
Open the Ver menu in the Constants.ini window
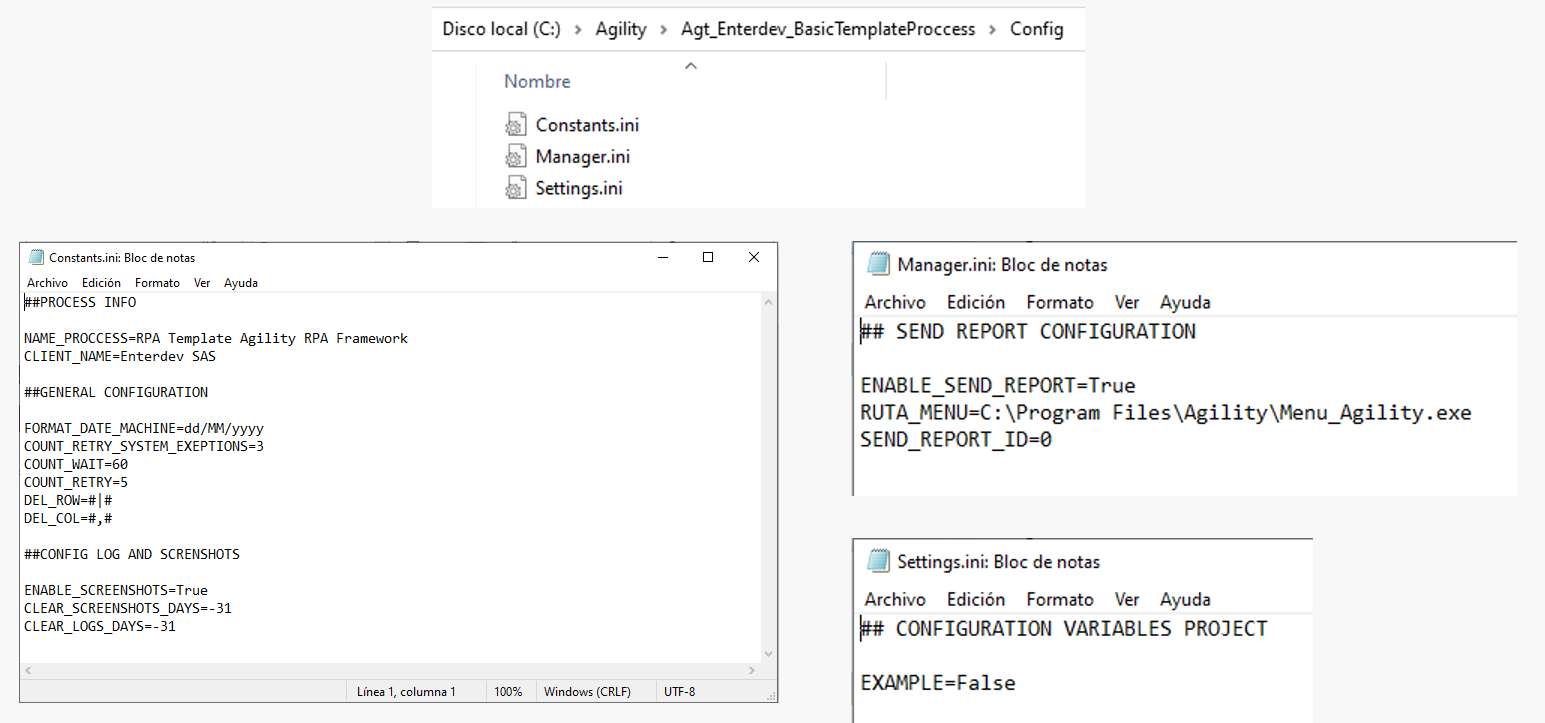(x=202, y=283)
